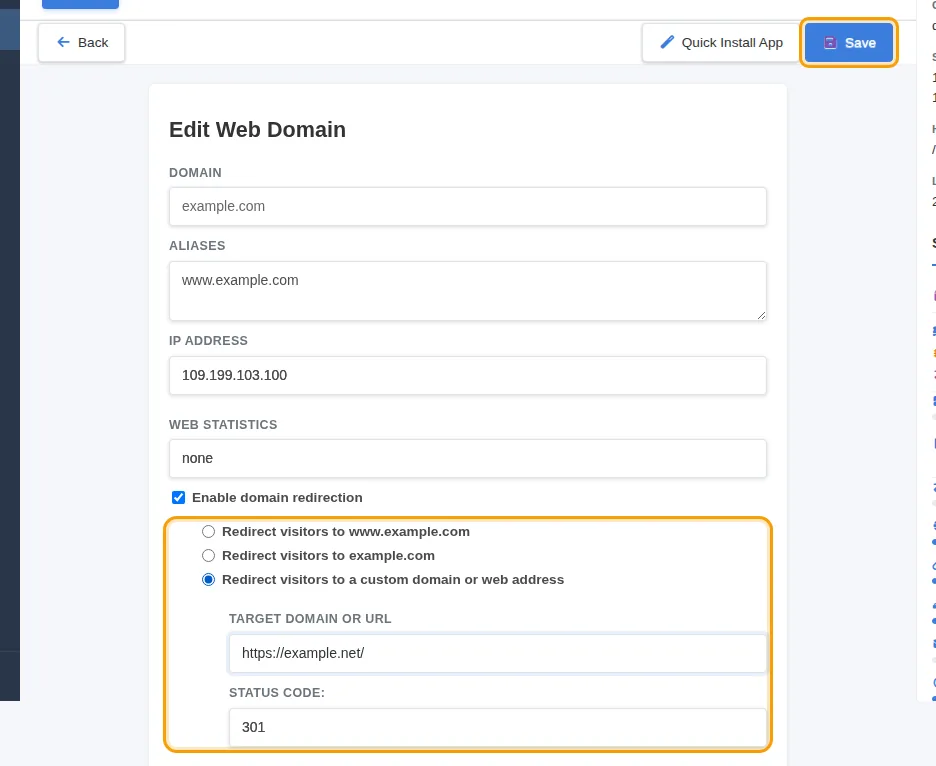Open the IP Address dropdown
Screen dimensions: 936x766
[x=467, y=376]
